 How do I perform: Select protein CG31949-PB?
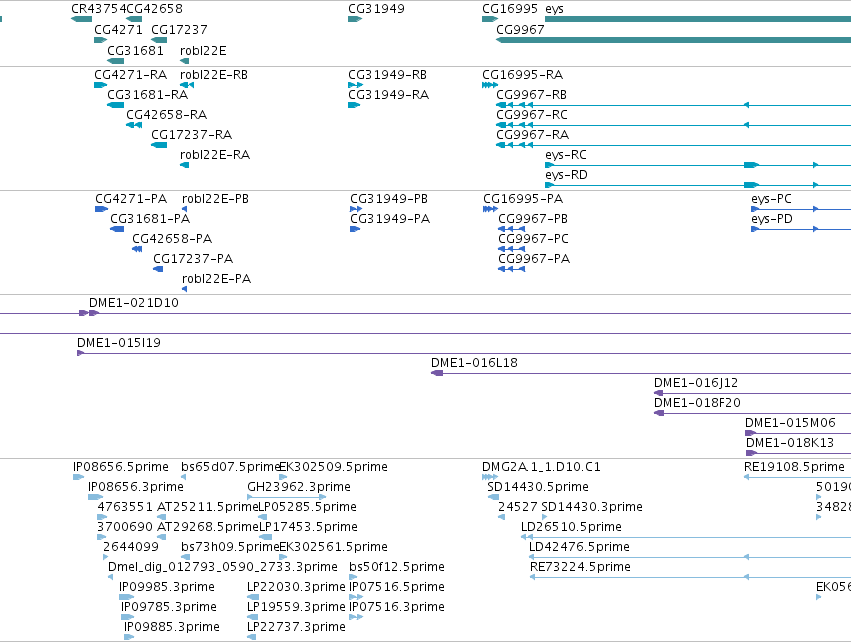[x=389, y=199]
